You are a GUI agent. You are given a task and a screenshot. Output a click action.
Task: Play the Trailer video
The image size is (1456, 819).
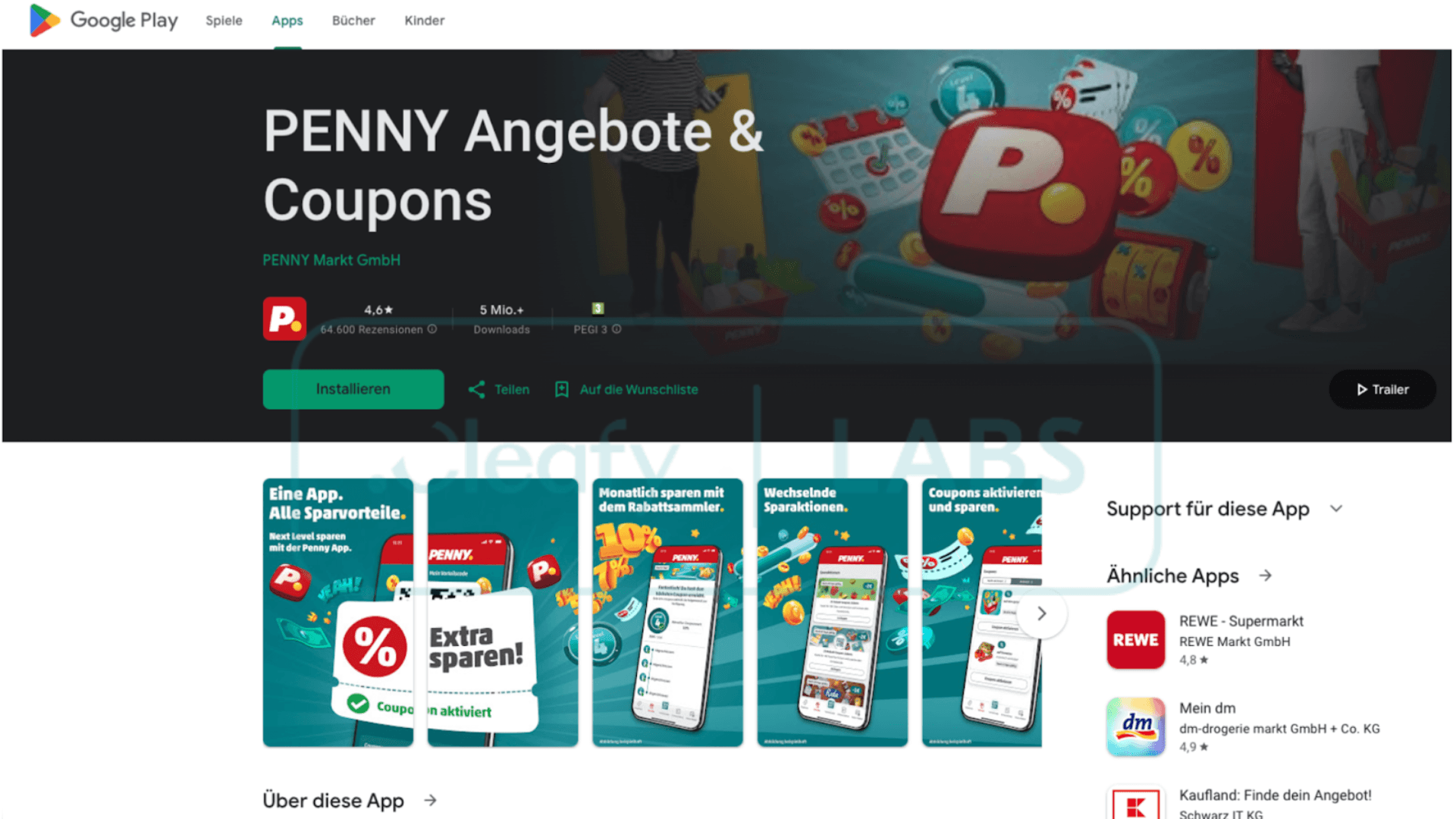pos(1382,390)
